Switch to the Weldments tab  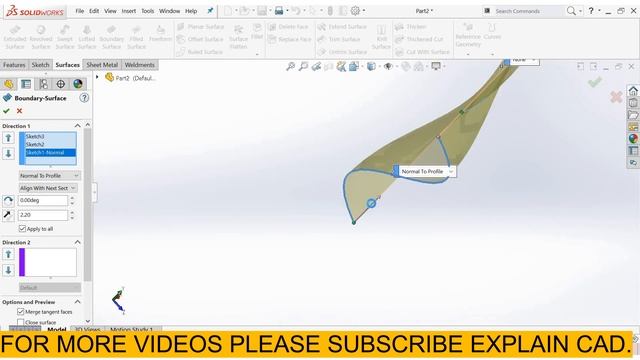click(140, 65)
